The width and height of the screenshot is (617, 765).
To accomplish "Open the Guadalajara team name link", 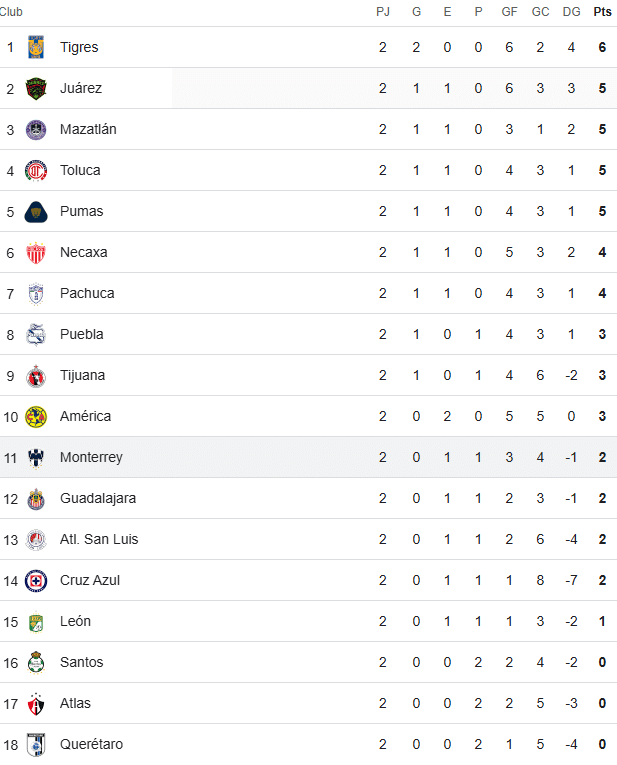I will 98,498.
